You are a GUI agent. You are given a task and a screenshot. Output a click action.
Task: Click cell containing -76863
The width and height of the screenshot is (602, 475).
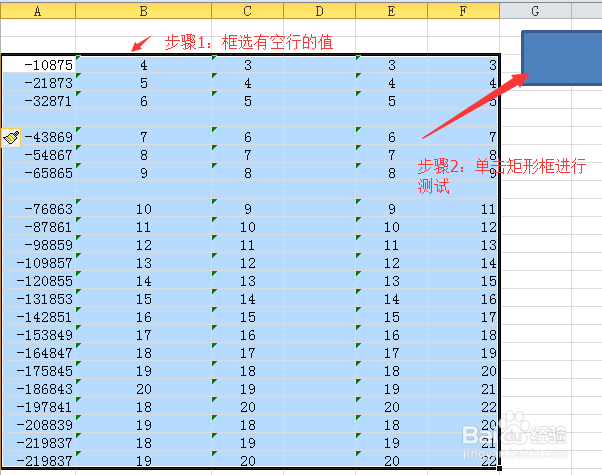38,209
